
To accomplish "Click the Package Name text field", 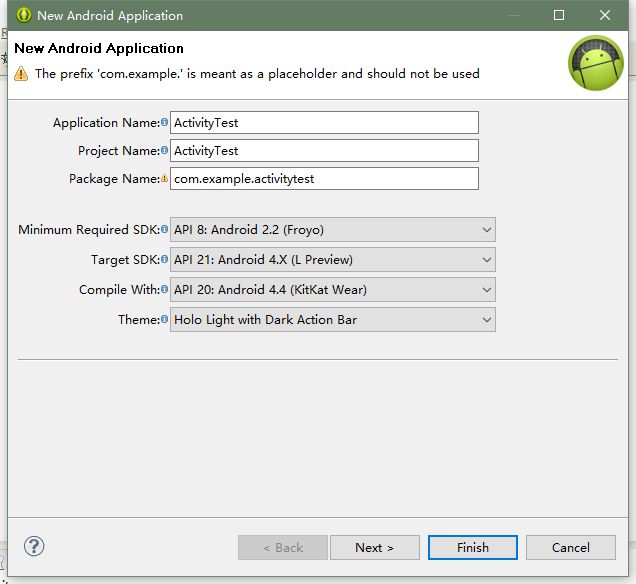I will [324, 178].
